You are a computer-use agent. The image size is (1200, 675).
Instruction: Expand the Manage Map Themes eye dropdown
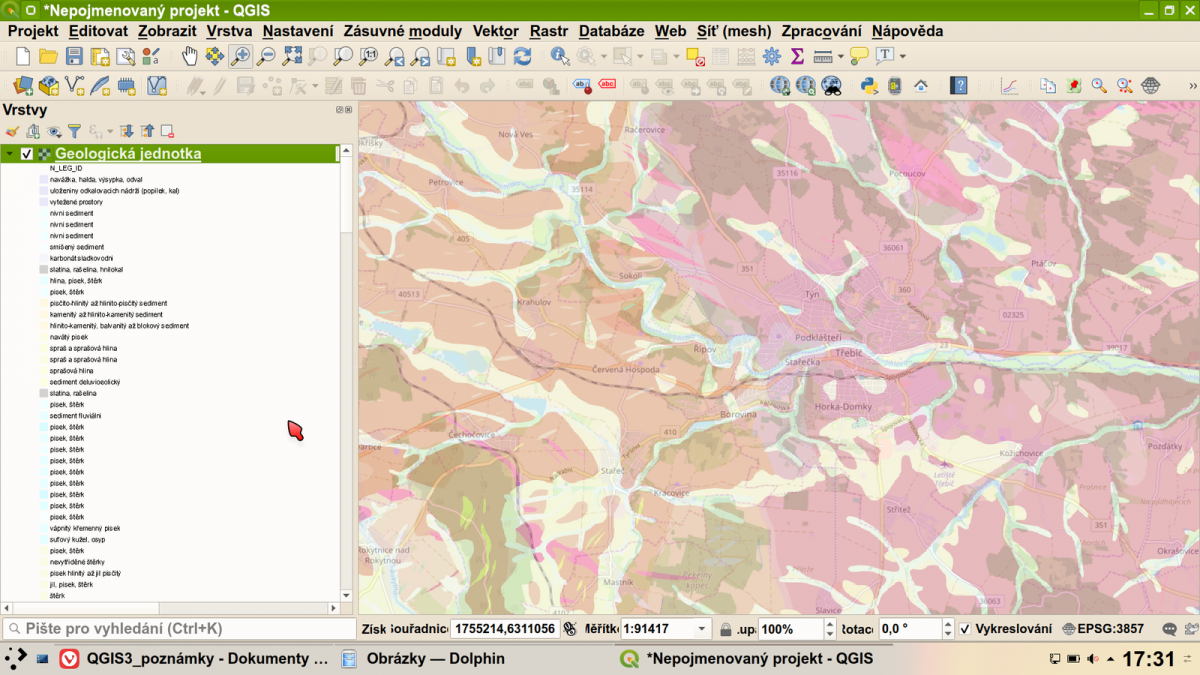(54, 131)
